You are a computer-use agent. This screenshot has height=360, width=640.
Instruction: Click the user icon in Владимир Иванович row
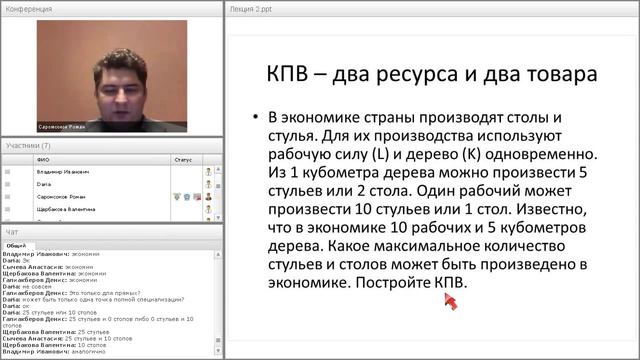click(x=208, y=172)
